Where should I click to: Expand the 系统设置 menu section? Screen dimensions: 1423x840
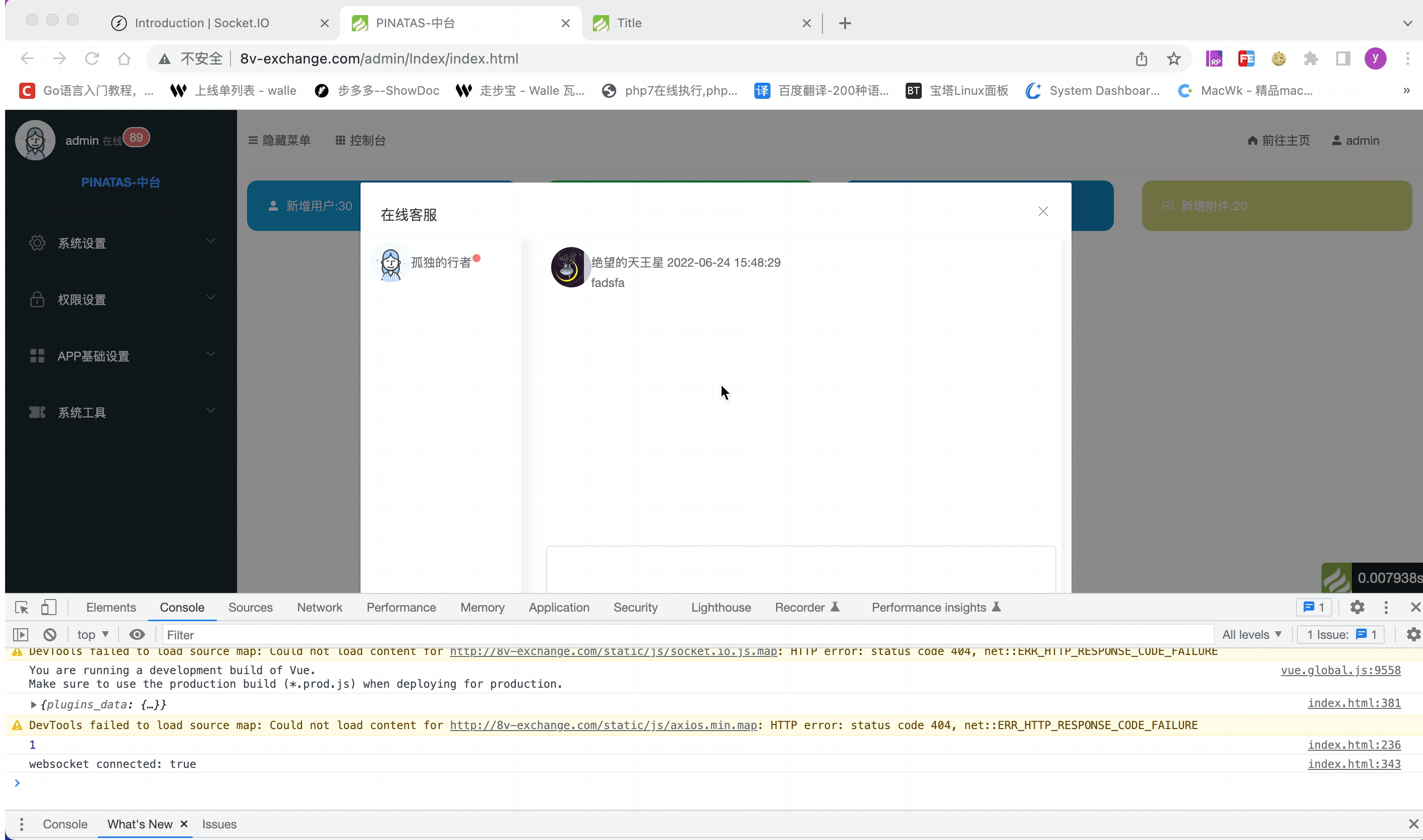point(120,242)
